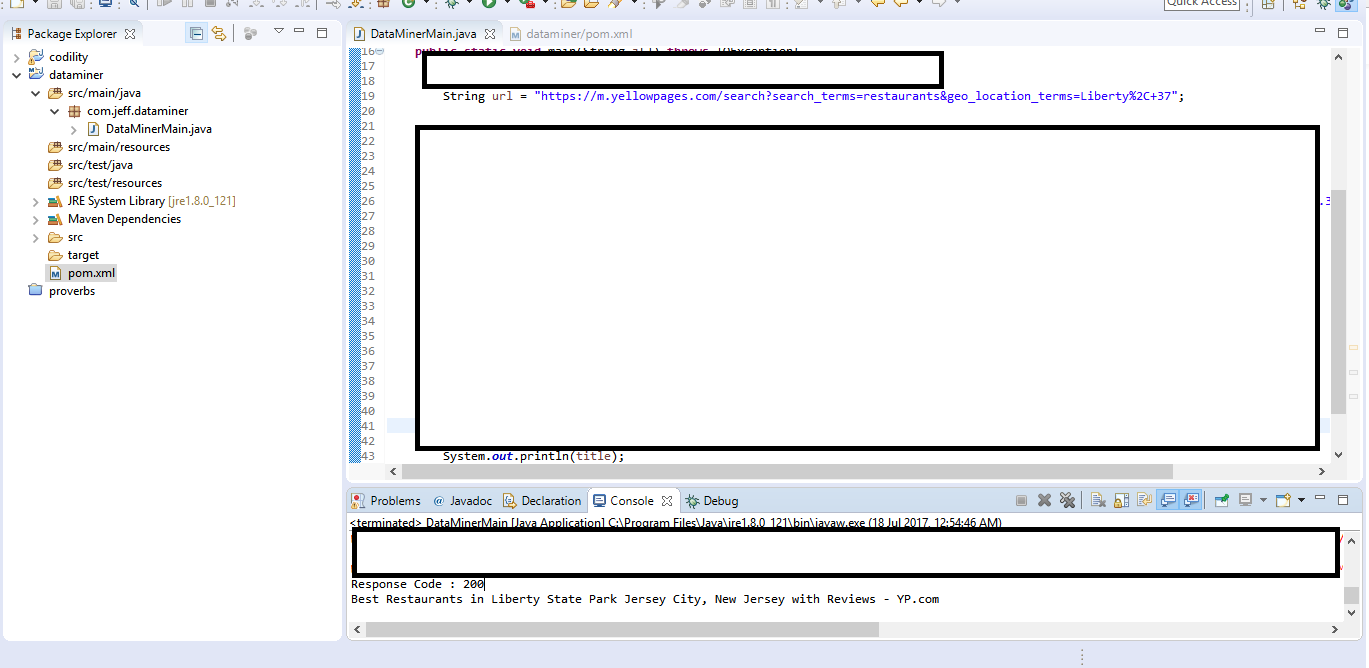Click the editor scroll-down arrow
The image size is (1369, 668).
(x=1338, y=454)
